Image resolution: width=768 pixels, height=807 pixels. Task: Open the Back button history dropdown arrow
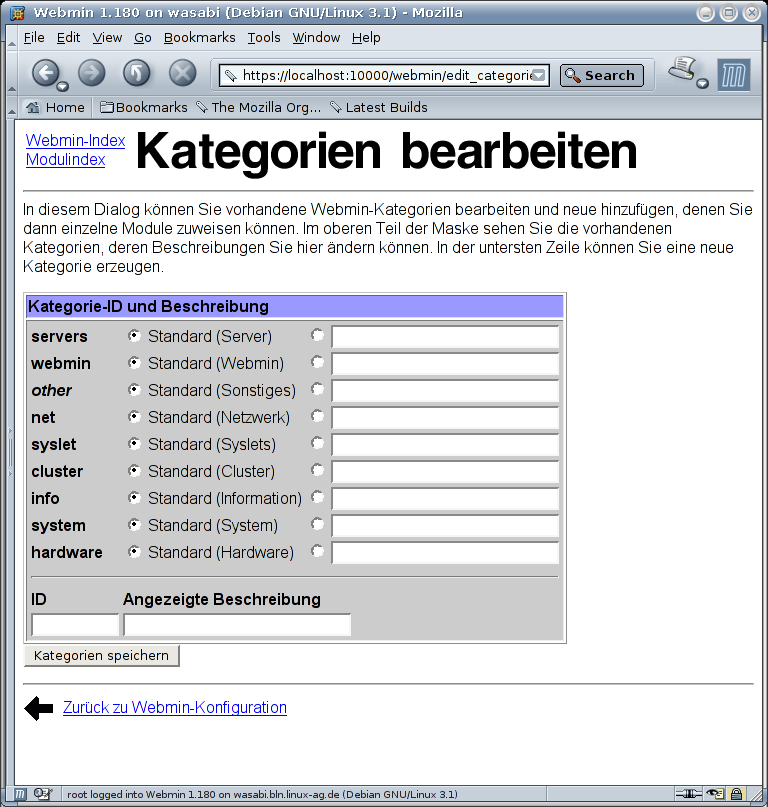pyautogui.click(x=62, y=86)
